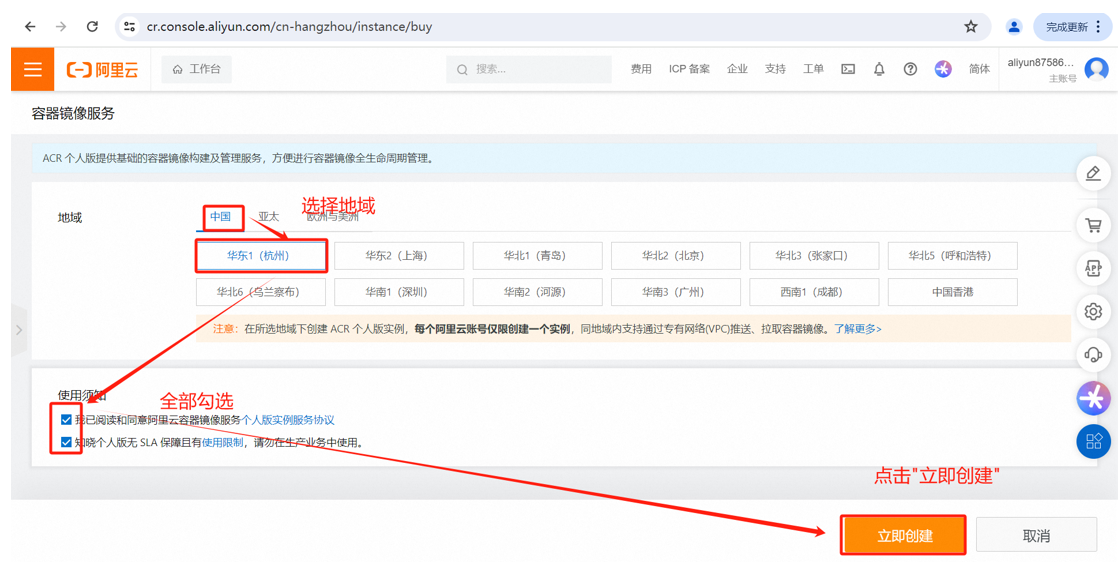Image resolution: width=1119 pixels, height=563 pixels.
Task: Go forward in browser history
Action: click(61, 27)
